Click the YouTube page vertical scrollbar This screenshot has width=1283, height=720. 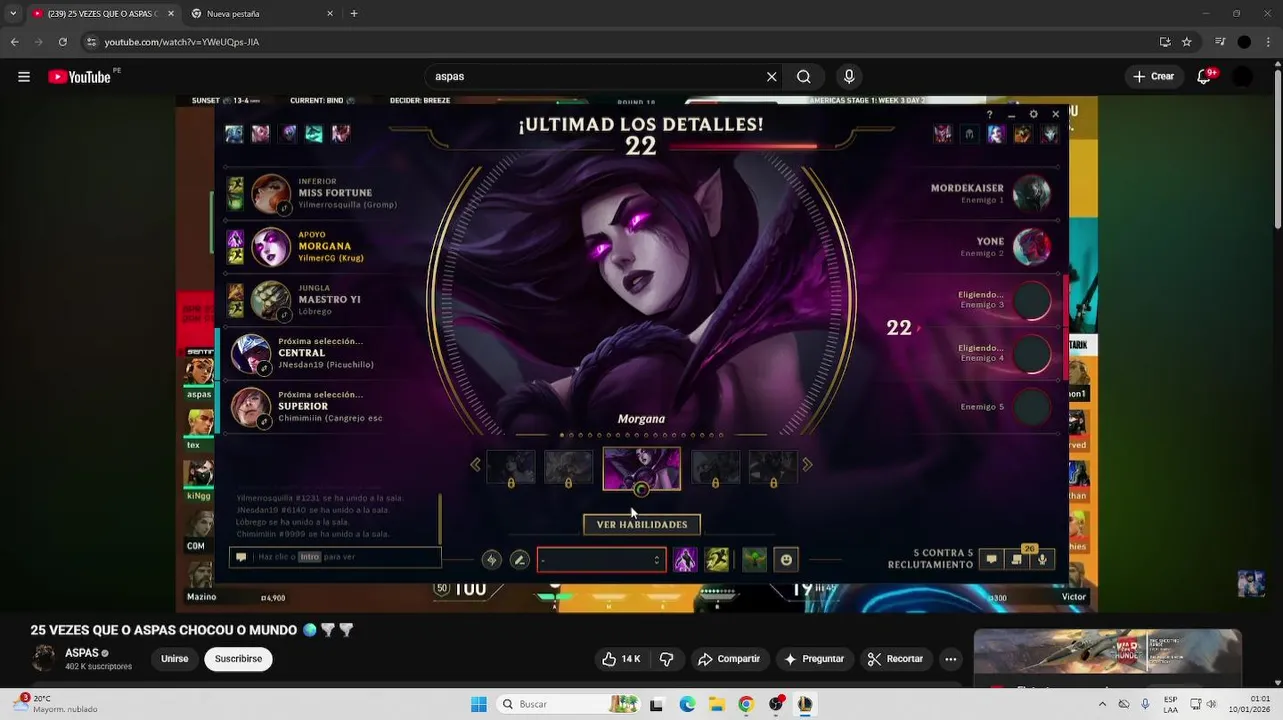click(x=1277, y=150)
